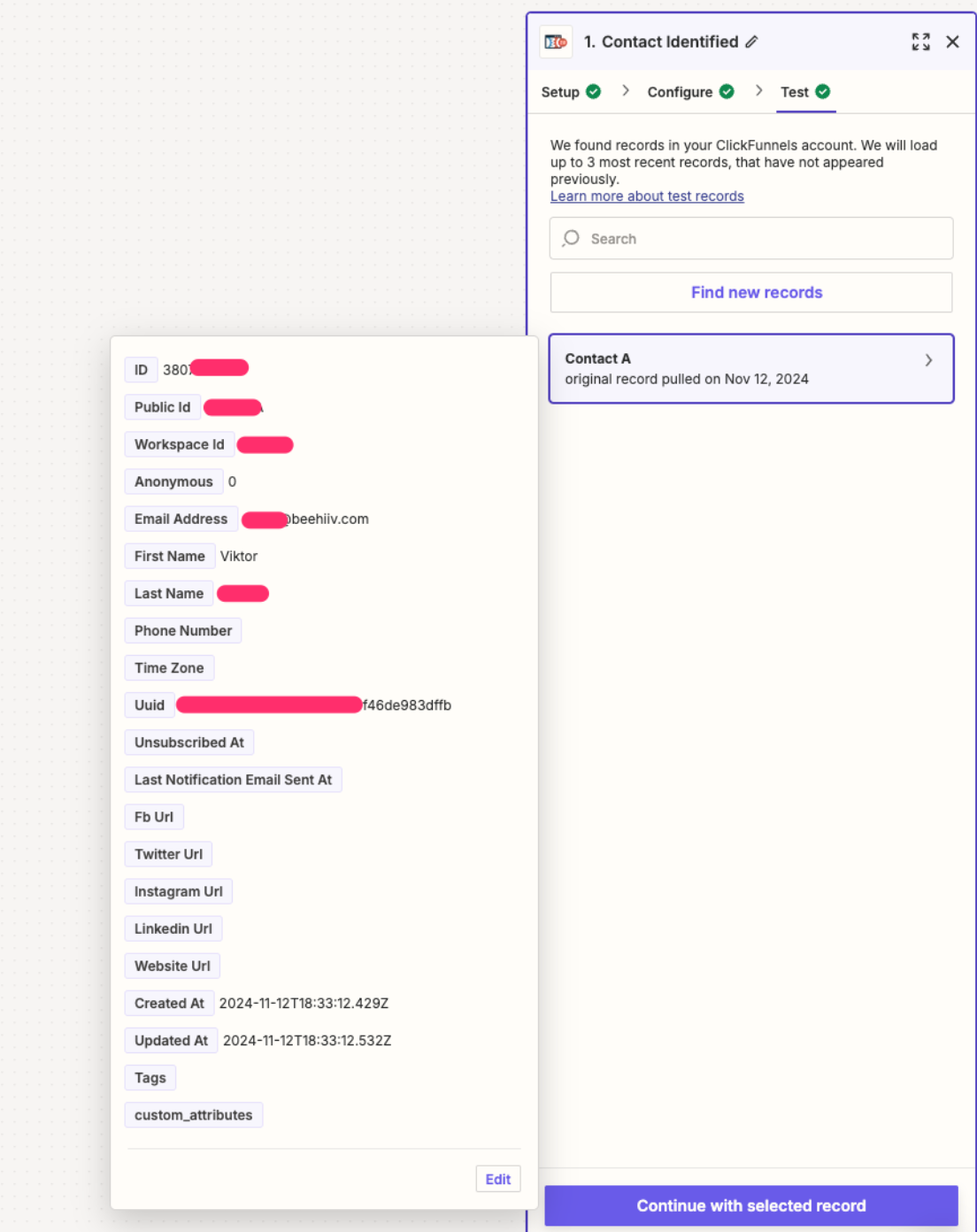Viewport: 977px width, 1232px height.
Task: Click into the Search records field
Action: (x=761, y=239)
